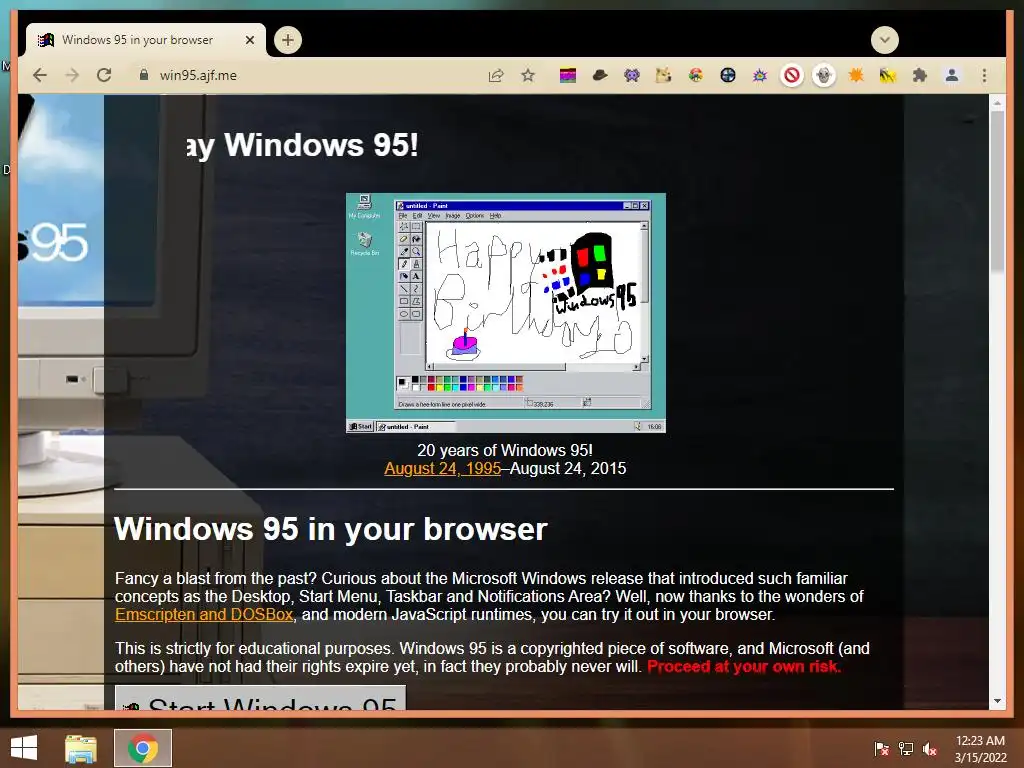Click the page scrollbar down arrow

click(997, 701)
